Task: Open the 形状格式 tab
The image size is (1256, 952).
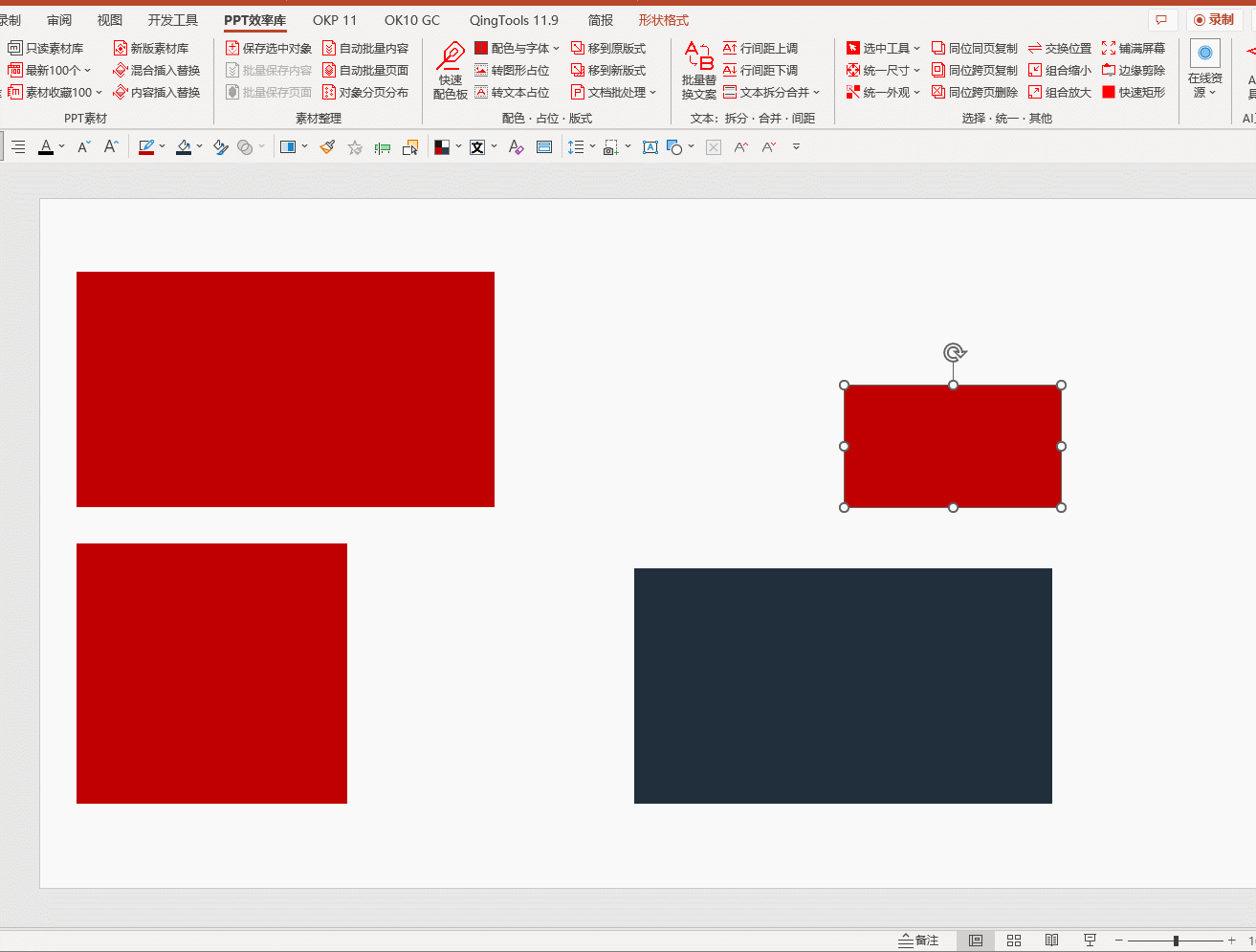Action: [x=664, y=20]
